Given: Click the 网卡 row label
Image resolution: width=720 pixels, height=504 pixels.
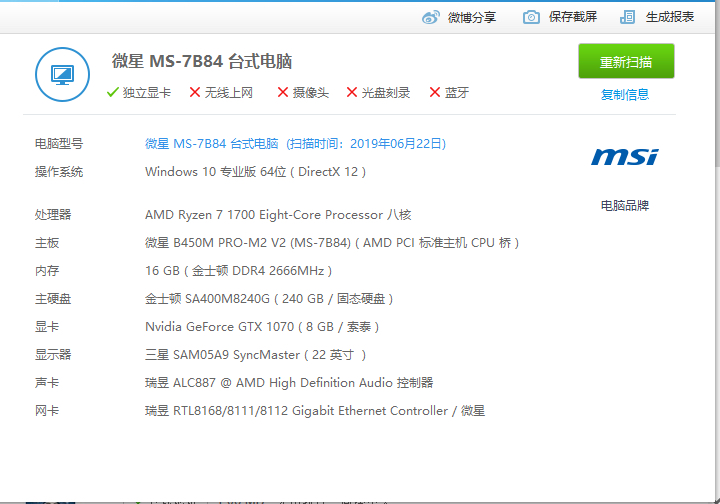Looking at the screenshot, I should [x=47, y=410].
